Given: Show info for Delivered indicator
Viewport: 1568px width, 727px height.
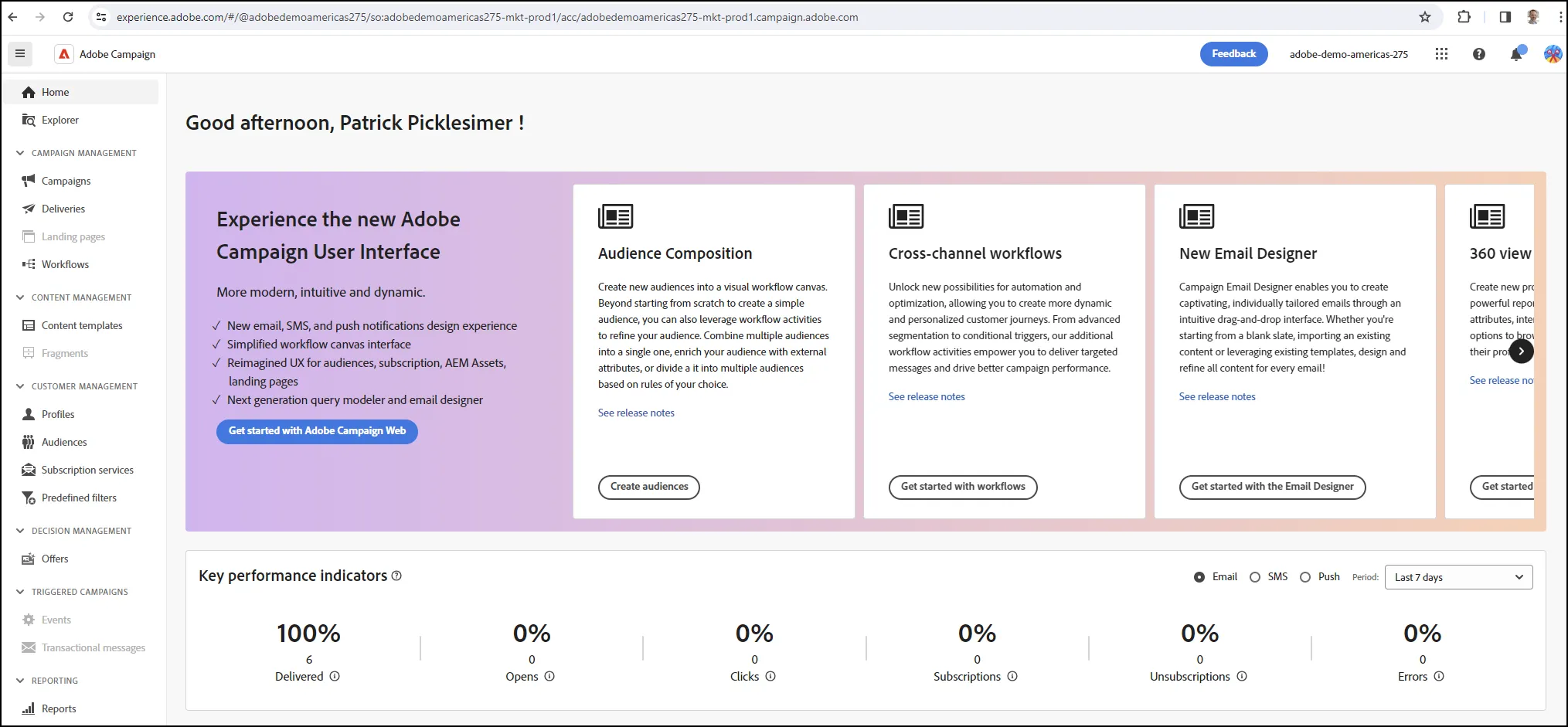Looking at the screenshot, I should pos(335,676).
